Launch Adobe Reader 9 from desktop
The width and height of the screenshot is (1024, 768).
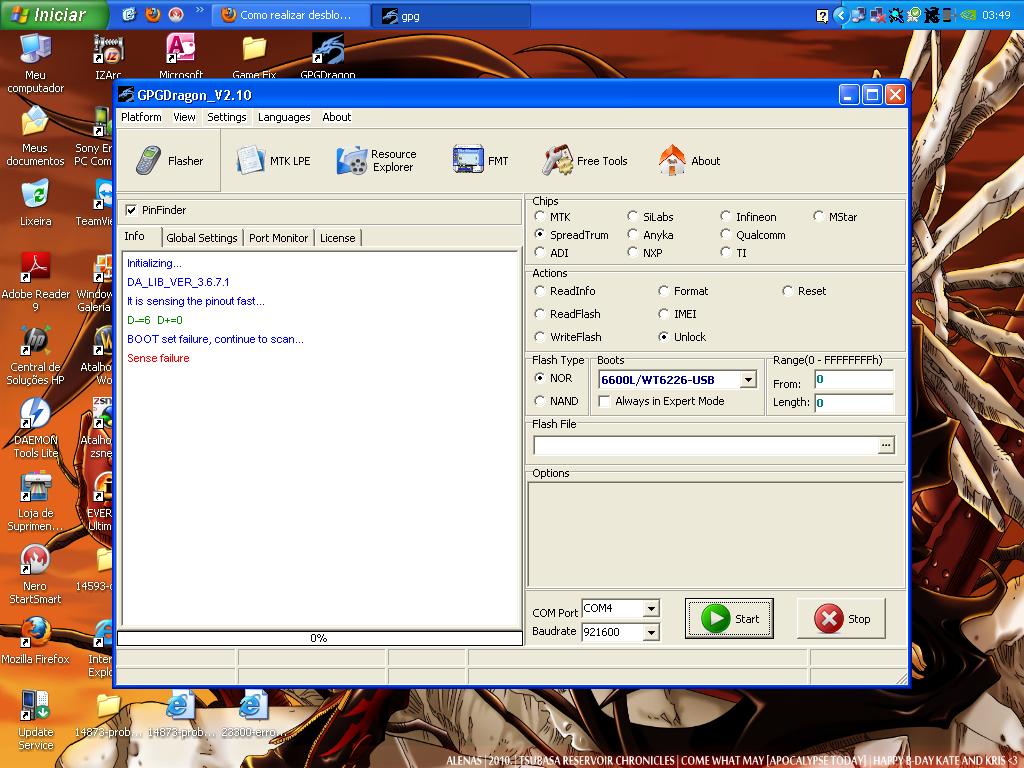pos(35,282)
